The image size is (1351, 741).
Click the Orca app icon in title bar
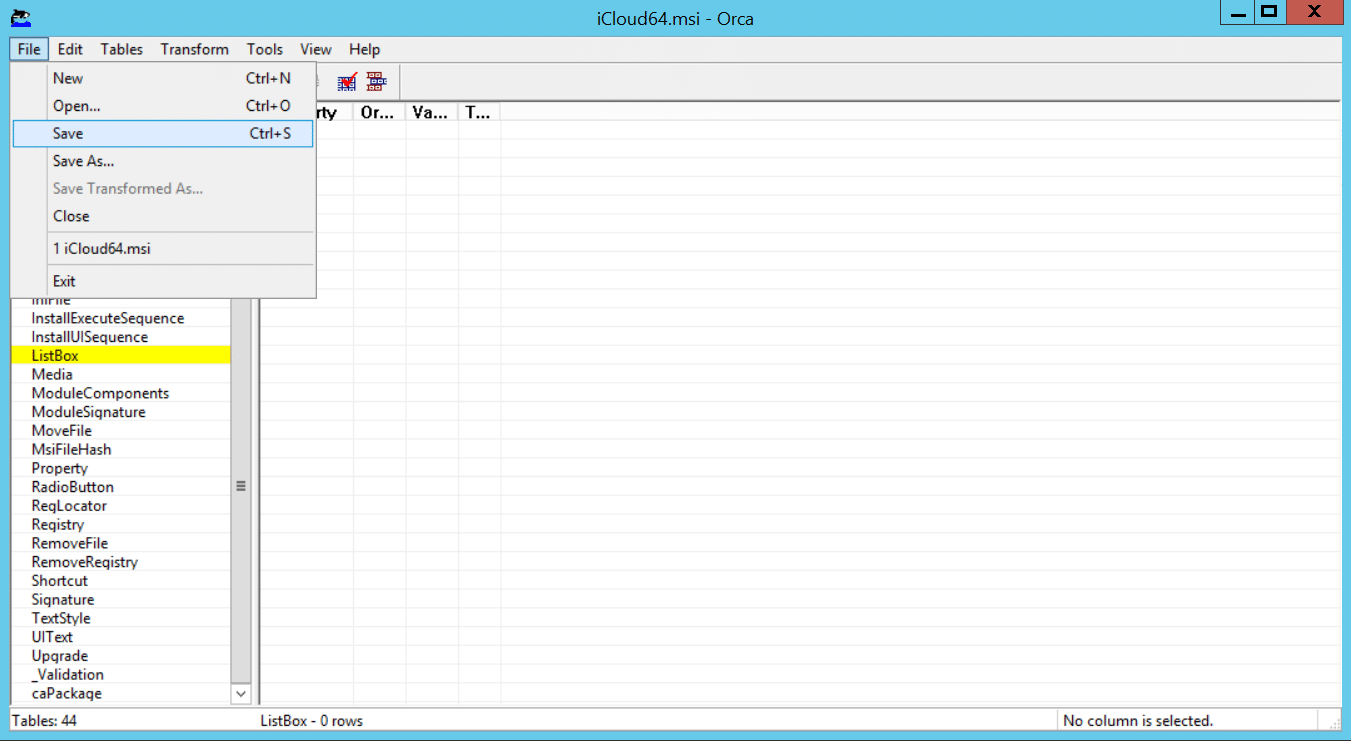20,16
